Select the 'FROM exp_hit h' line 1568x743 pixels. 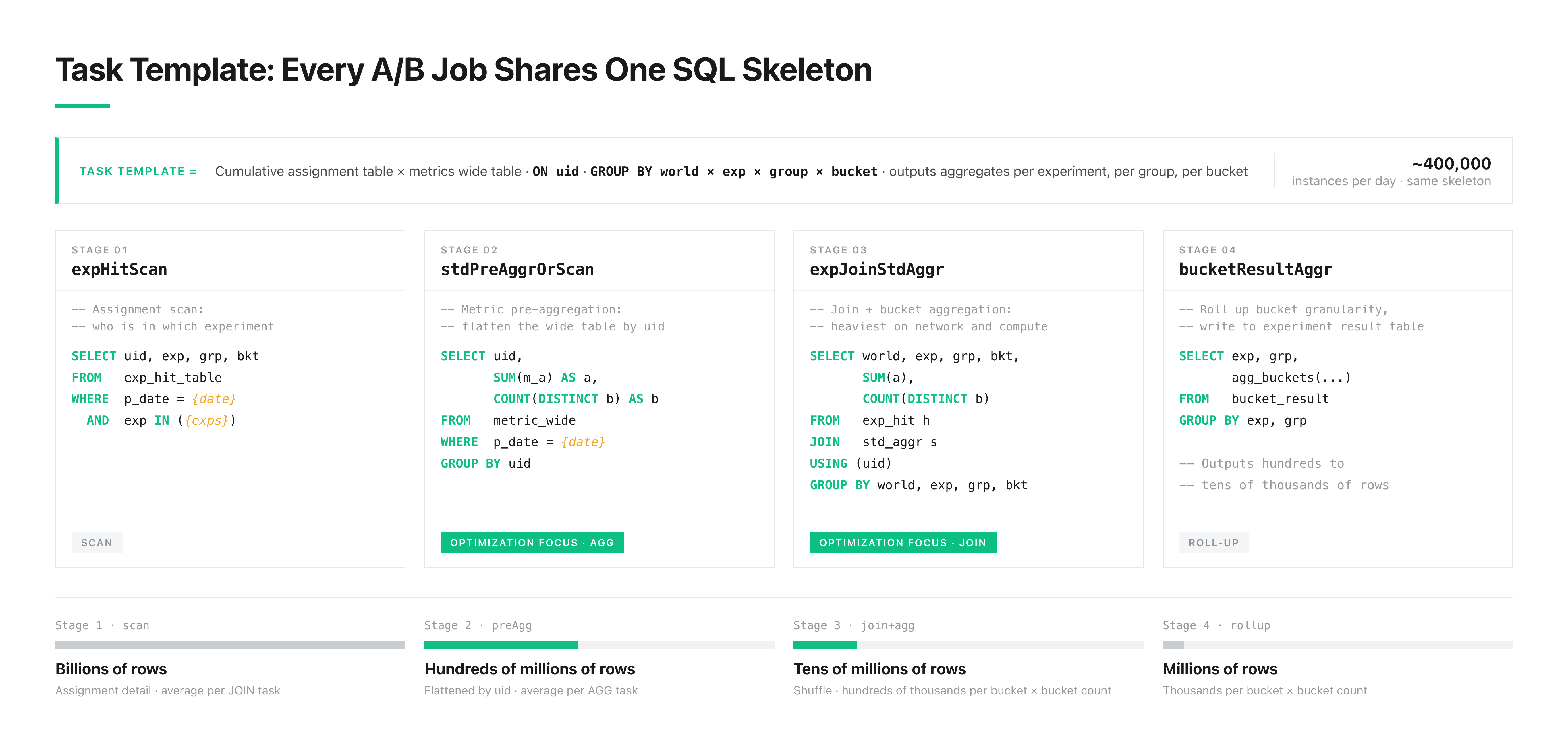870,420
